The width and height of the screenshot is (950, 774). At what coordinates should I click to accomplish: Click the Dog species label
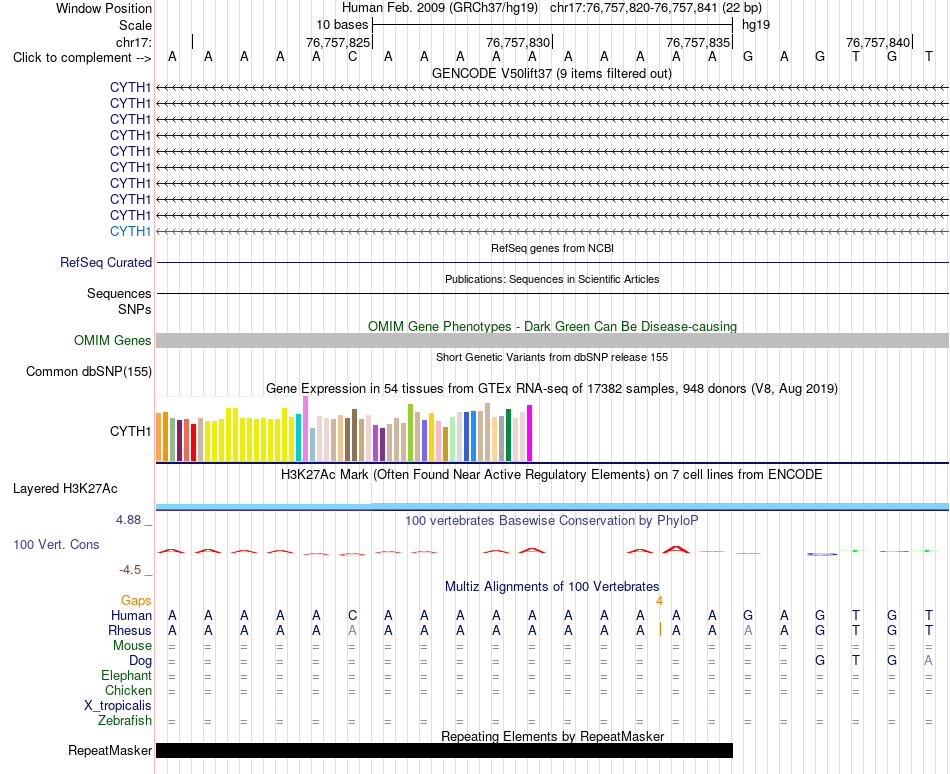(141, 661)
